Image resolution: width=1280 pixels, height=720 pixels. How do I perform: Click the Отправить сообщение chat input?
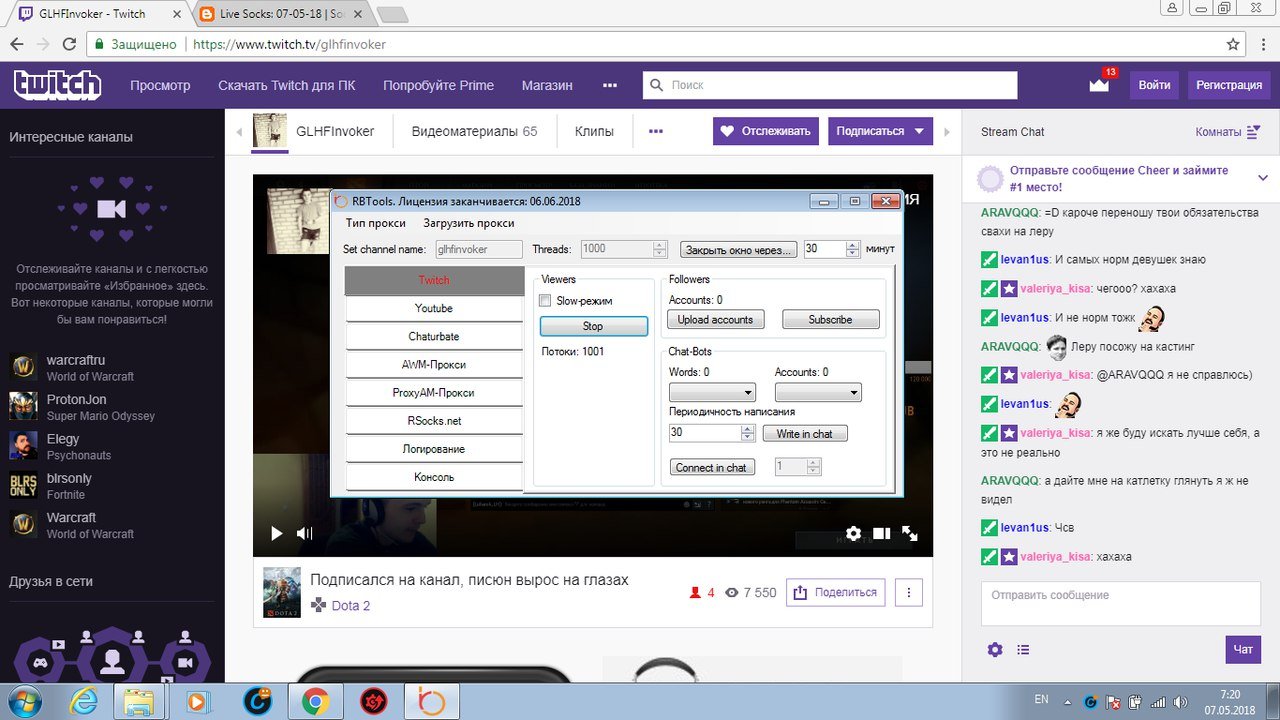[x=1120, y=603]
